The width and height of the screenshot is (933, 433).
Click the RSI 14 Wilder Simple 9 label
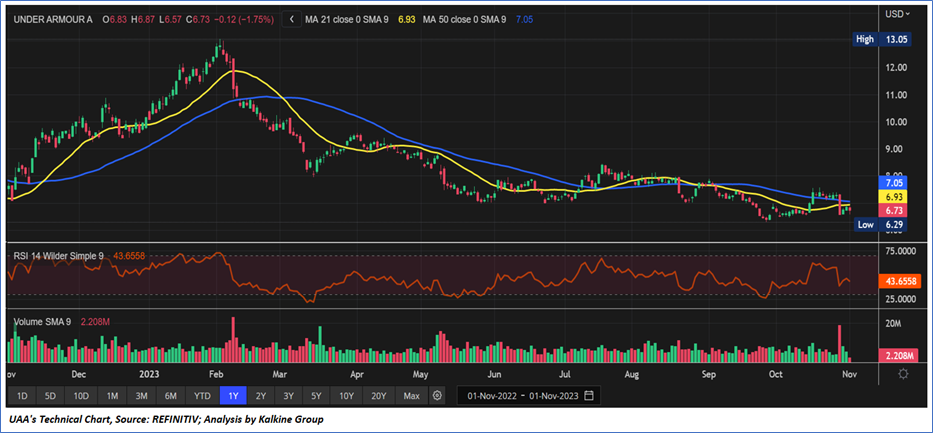58,256
